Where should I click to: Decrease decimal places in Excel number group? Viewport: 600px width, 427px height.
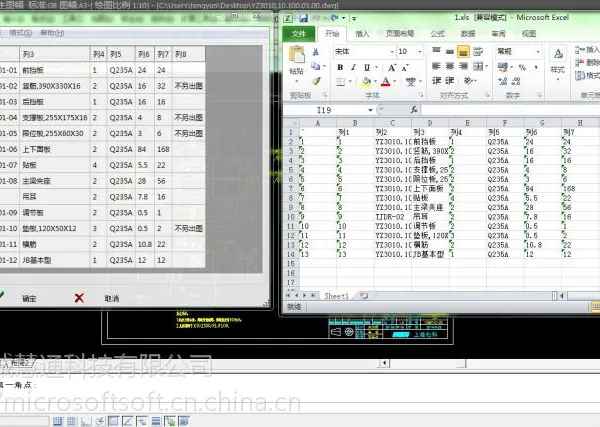(516, 81)
